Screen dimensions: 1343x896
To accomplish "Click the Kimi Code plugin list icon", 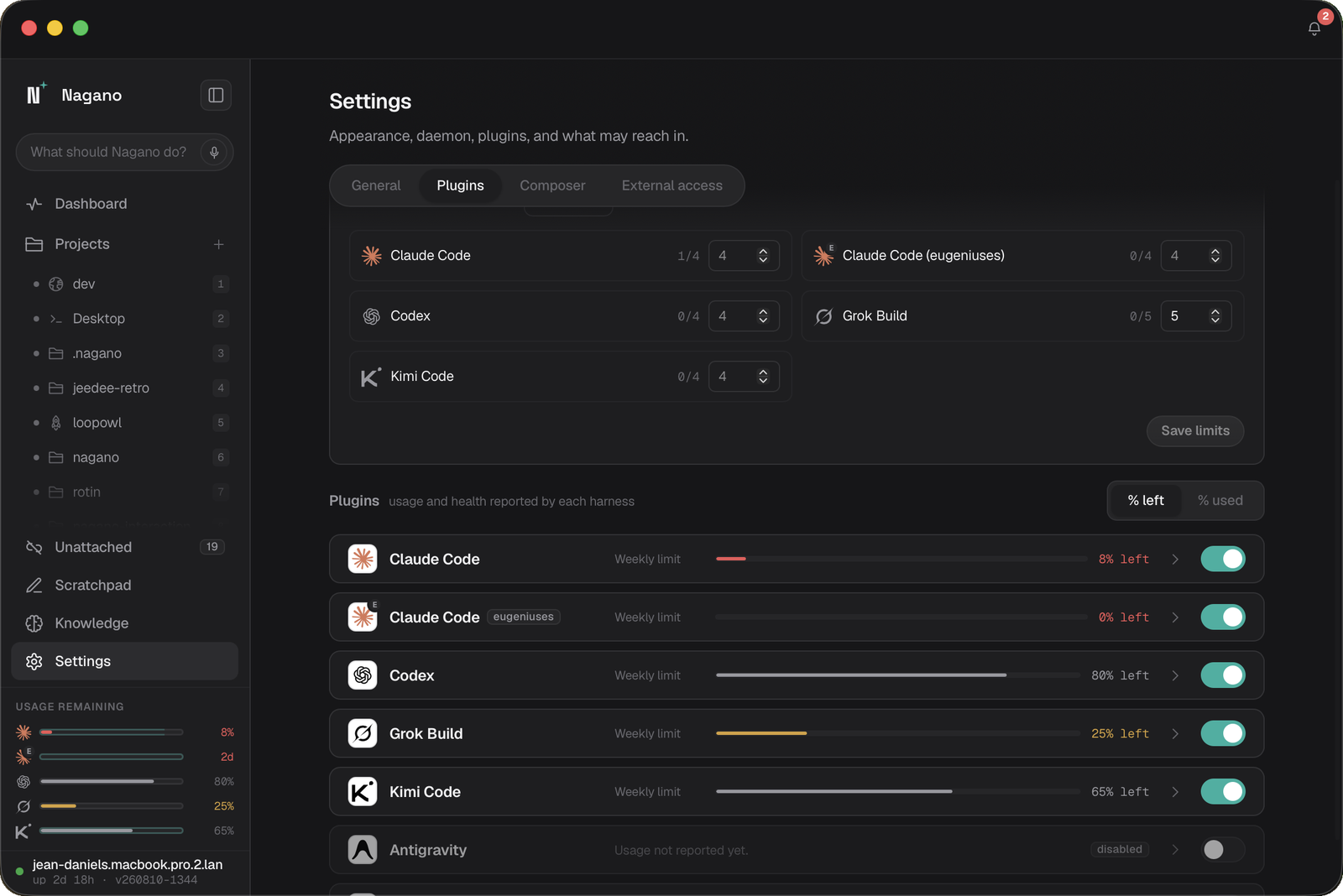I will (363, 791).
